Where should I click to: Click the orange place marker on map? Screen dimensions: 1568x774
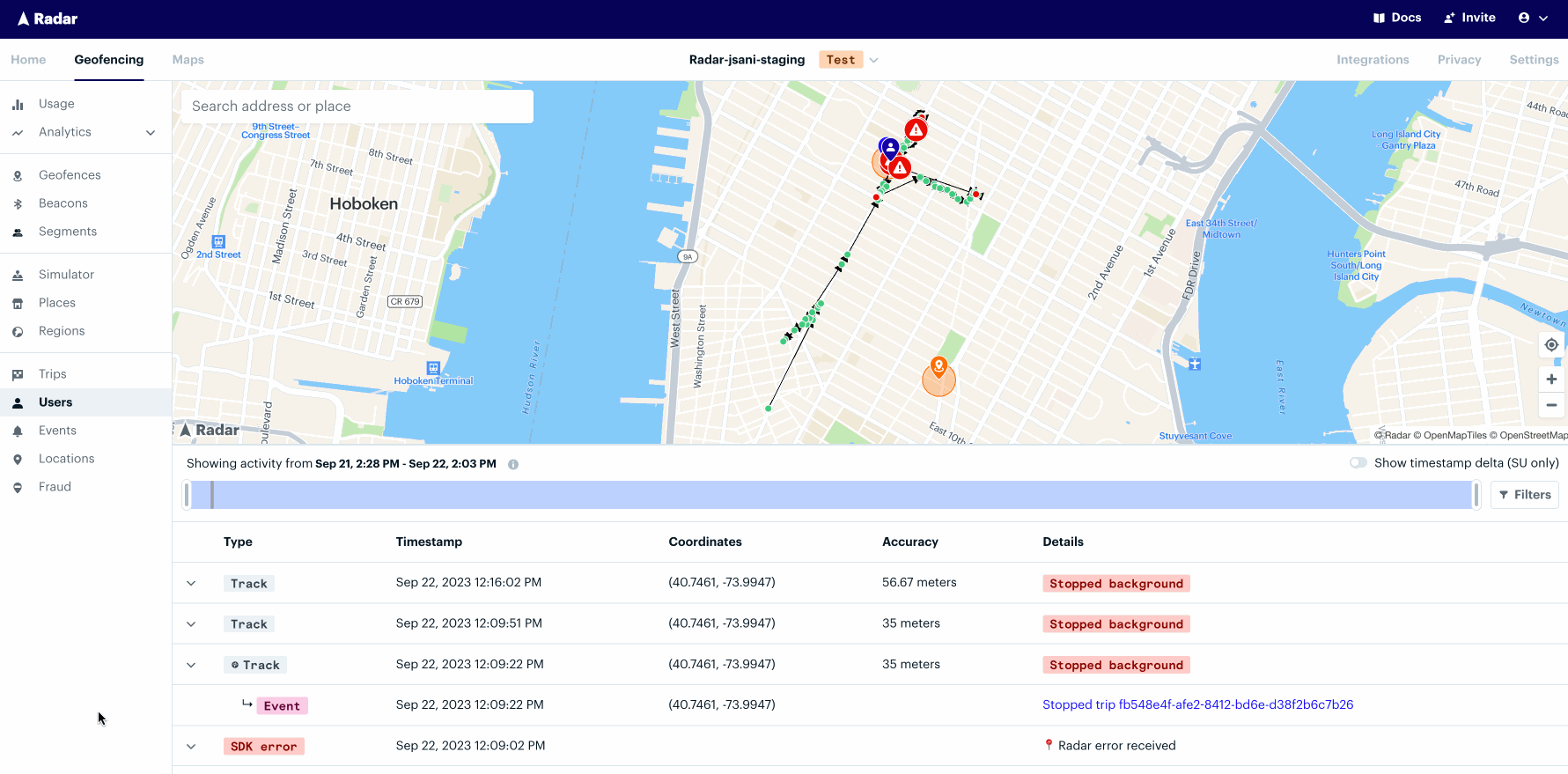click(x=939, y=366)
